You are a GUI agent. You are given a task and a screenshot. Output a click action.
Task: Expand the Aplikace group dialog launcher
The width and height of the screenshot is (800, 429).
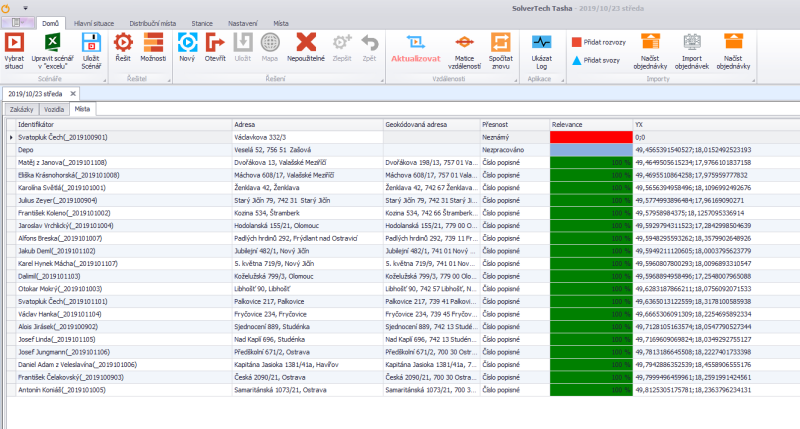coord(562,80)
